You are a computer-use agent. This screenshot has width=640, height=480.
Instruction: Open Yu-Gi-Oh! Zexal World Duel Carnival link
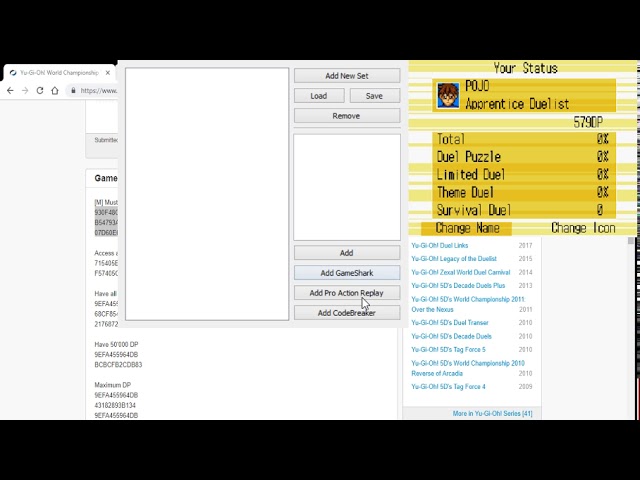pos(461,272)
